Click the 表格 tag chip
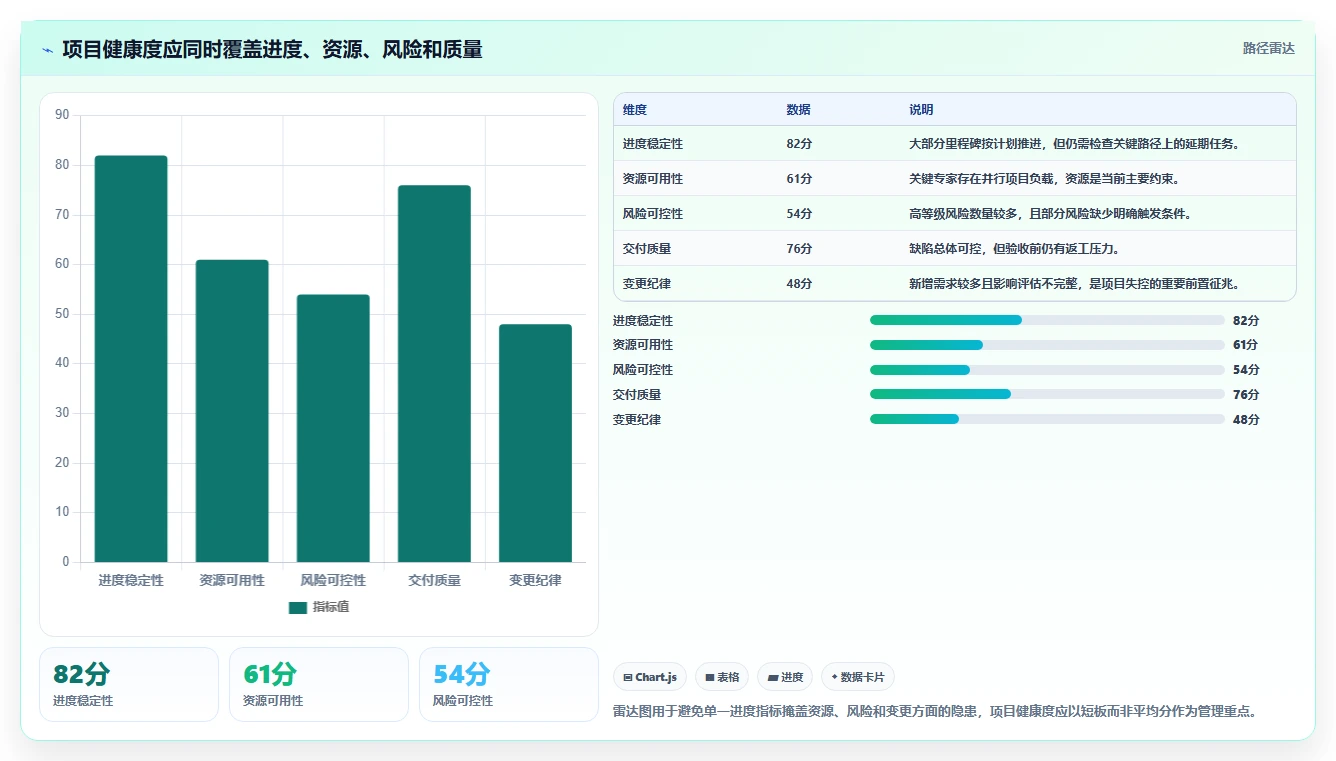The height and width of the screenshot is (761, 1336). point(722,677)
